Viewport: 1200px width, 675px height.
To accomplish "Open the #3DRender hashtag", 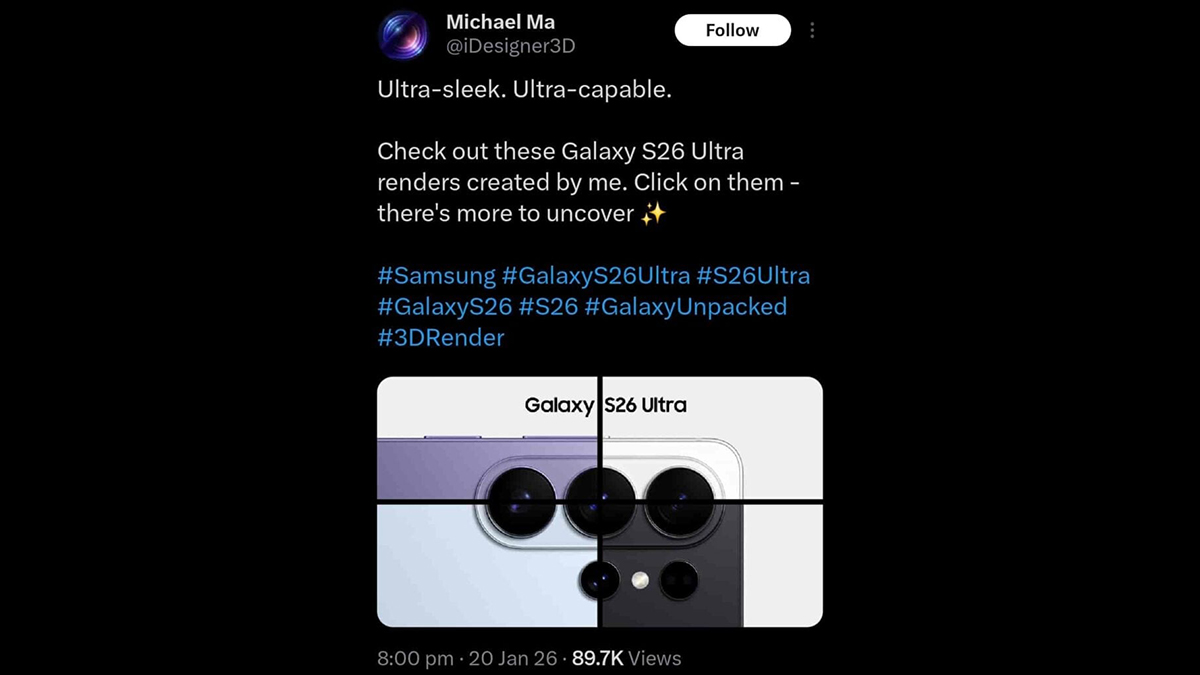I will (441, 337).
